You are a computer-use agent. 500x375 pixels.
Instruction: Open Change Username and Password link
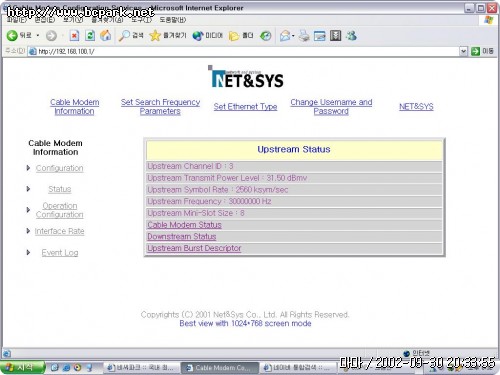coord(331,107)
